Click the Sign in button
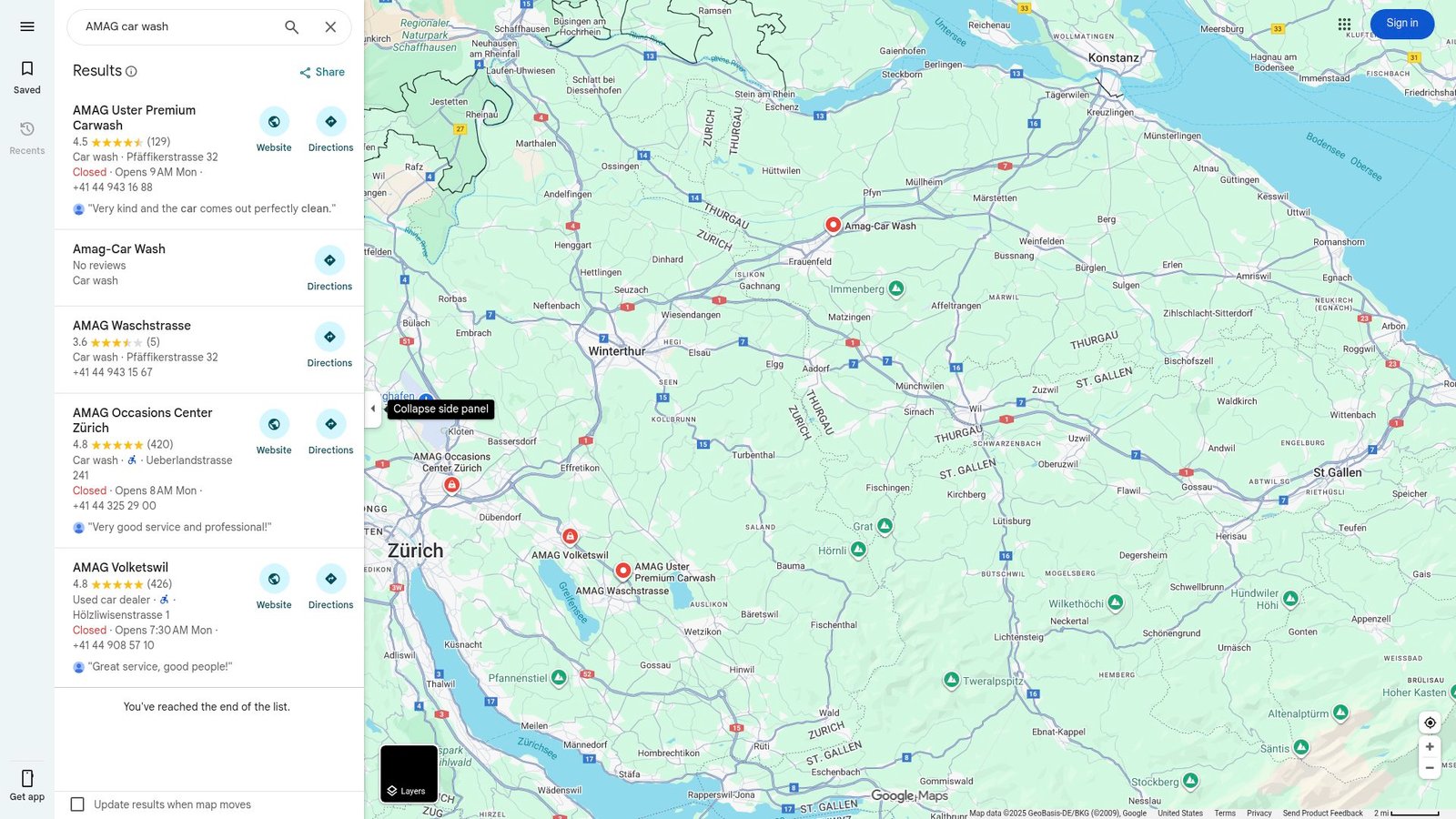This screenshot has height=819, width=1456. [x=1401, y=23]
